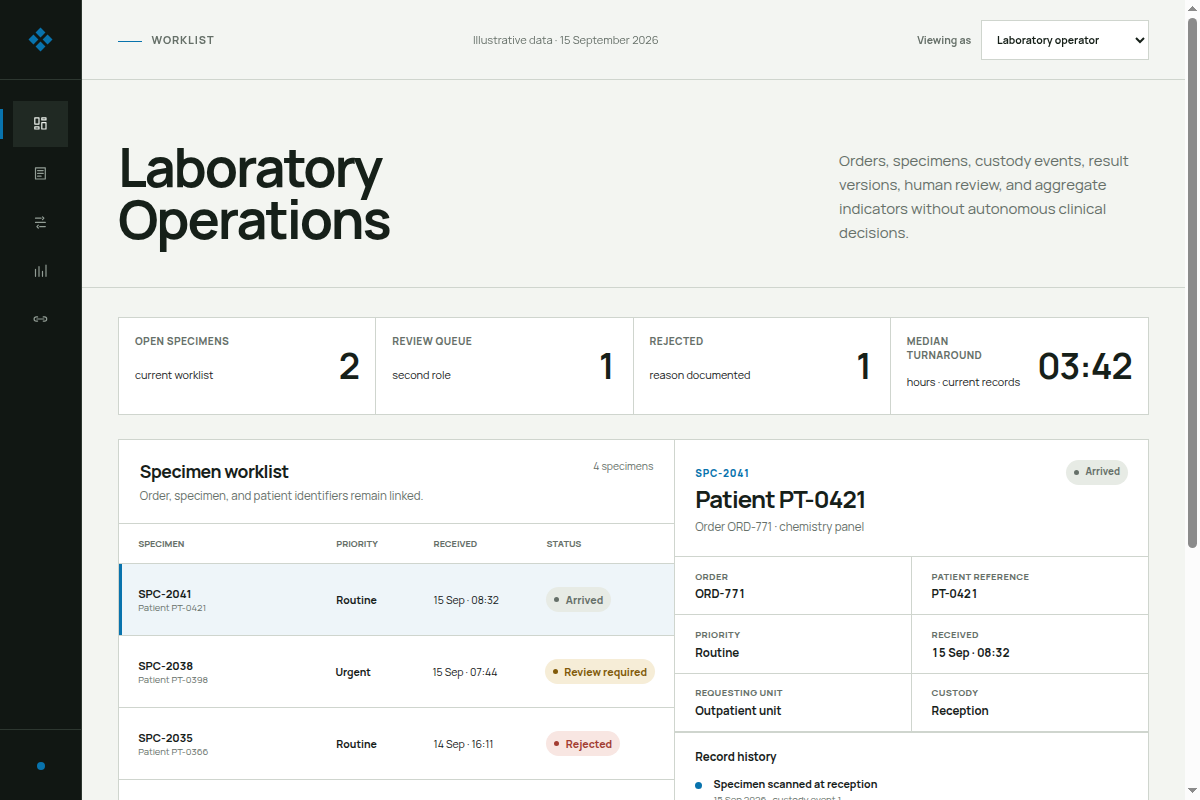Screen dimensions: 1200x800
Task: Click the Rejected status badge
Action: tap(583, 744)
